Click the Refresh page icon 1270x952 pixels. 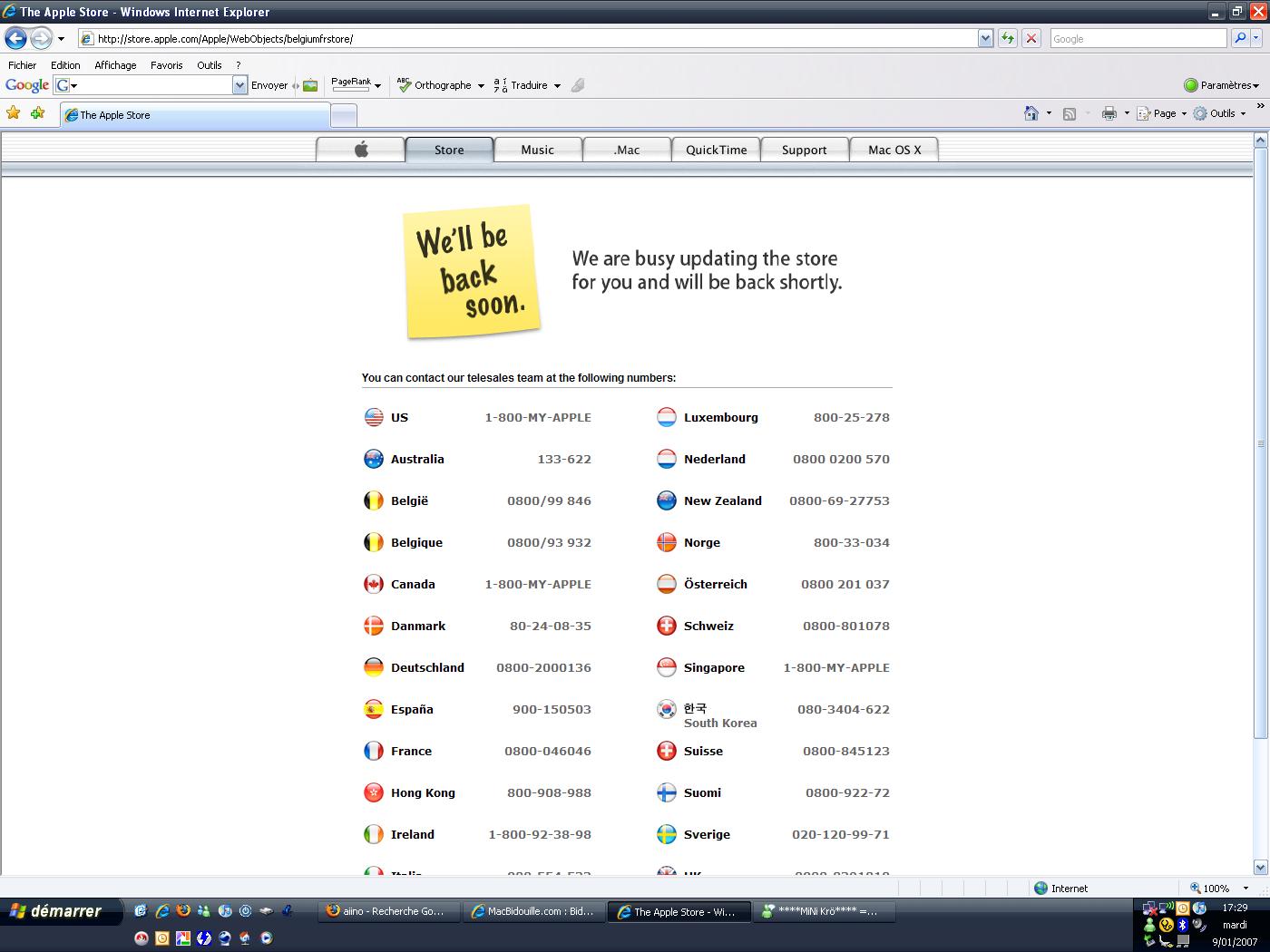point(1007,38)
